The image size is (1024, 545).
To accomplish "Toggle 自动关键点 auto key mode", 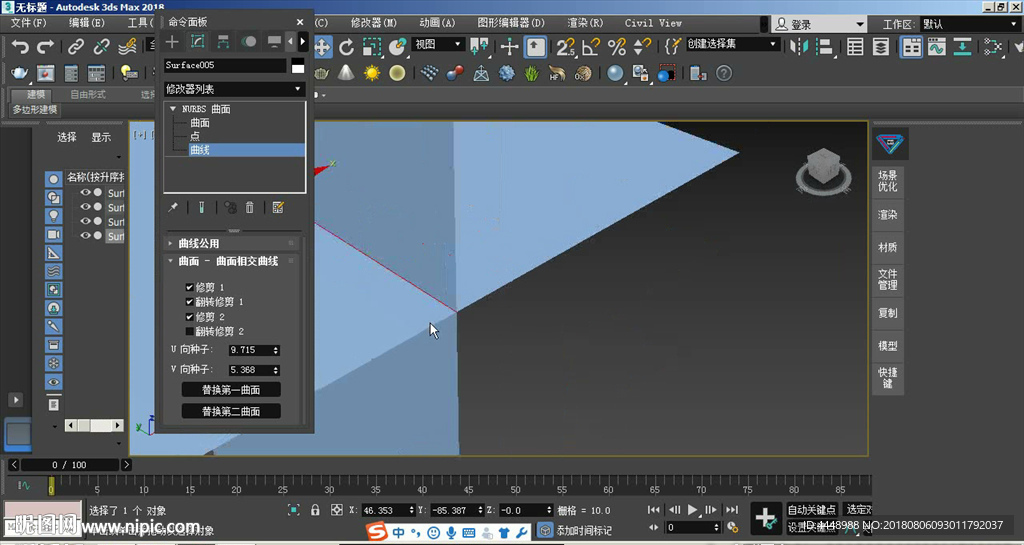I will click(x=812, y=510).
